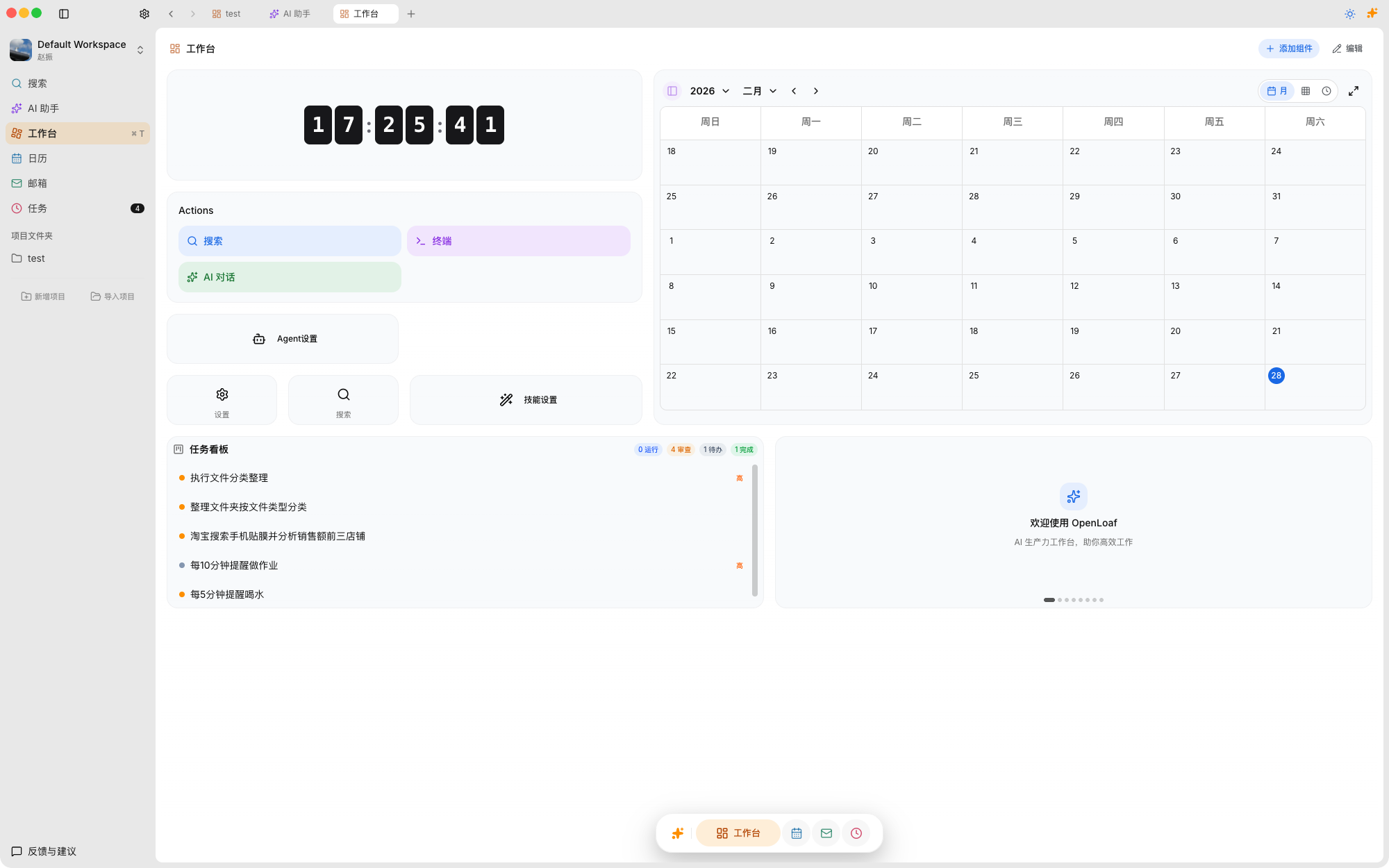This screenshot has width=1389, height=868.
Task: Open the mail icon in bottom dock
Action: [x=826, y=833]
